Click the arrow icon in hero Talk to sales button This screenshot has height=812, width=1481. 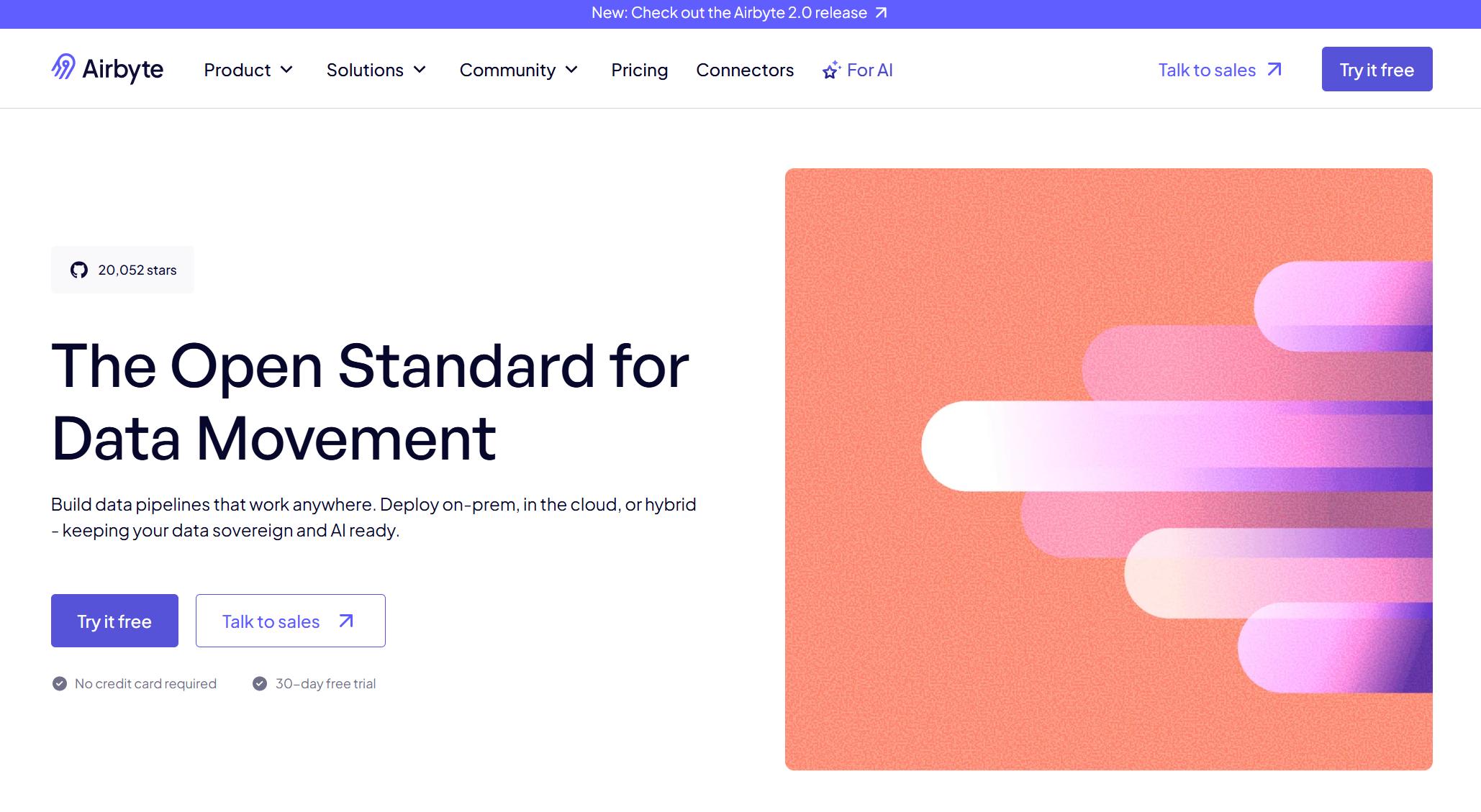(346, 621)
